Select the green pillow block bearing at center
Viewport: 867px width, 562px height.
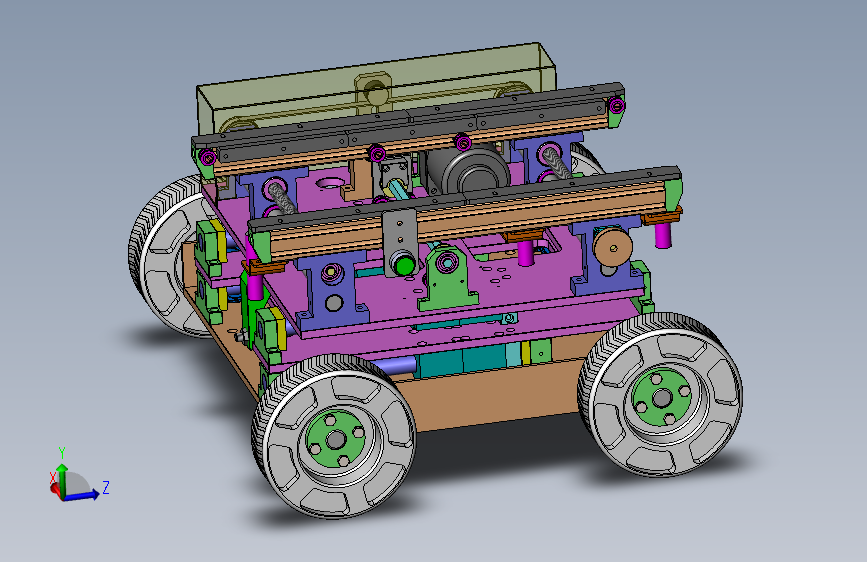[446, 278]
